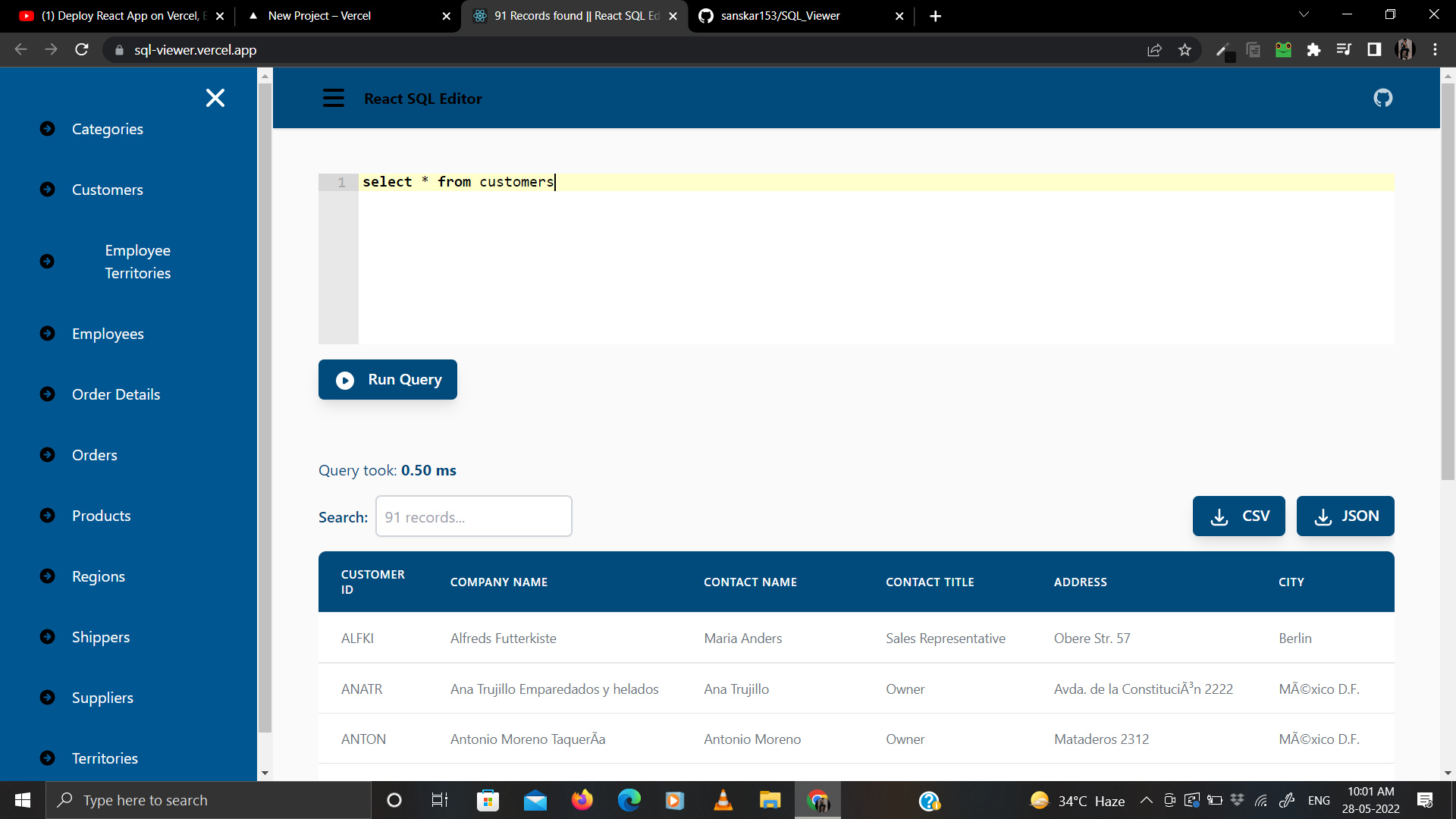Open the GitHub repository link icon
Image resolution: width=1456 pixels, height=819 pixels.
pos(1382,98)
